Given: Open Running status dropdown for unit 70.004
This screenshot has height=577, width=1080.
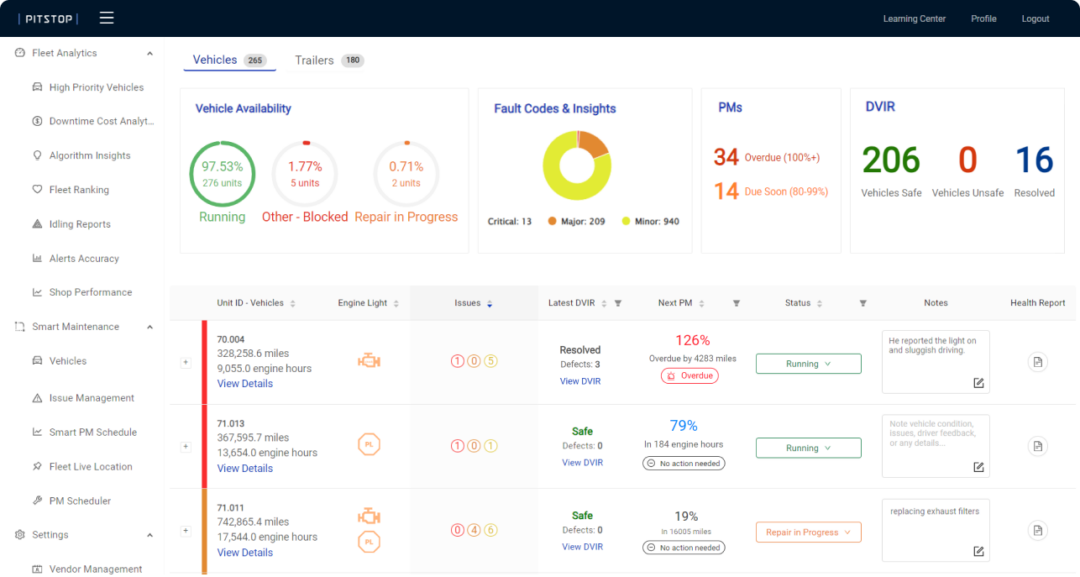Looking at the screenshot, I should [x=808, y=364].
